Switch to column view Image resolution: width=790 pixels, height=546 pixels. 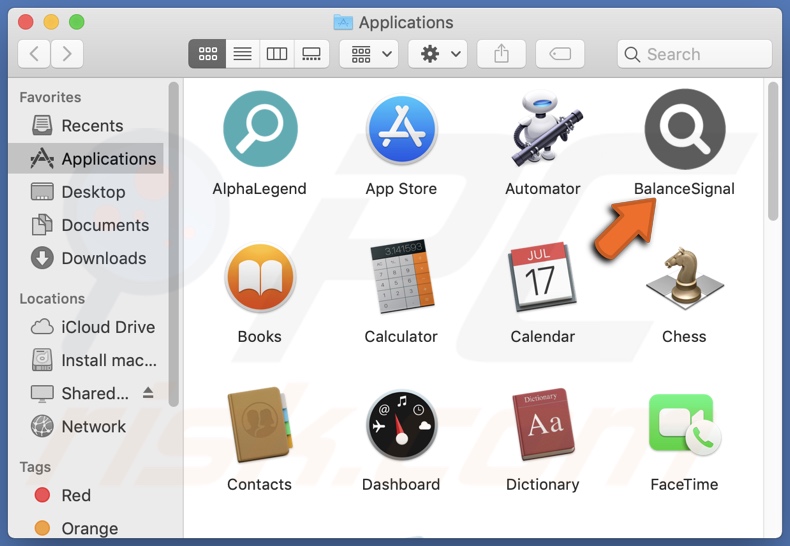pos(277,54)
